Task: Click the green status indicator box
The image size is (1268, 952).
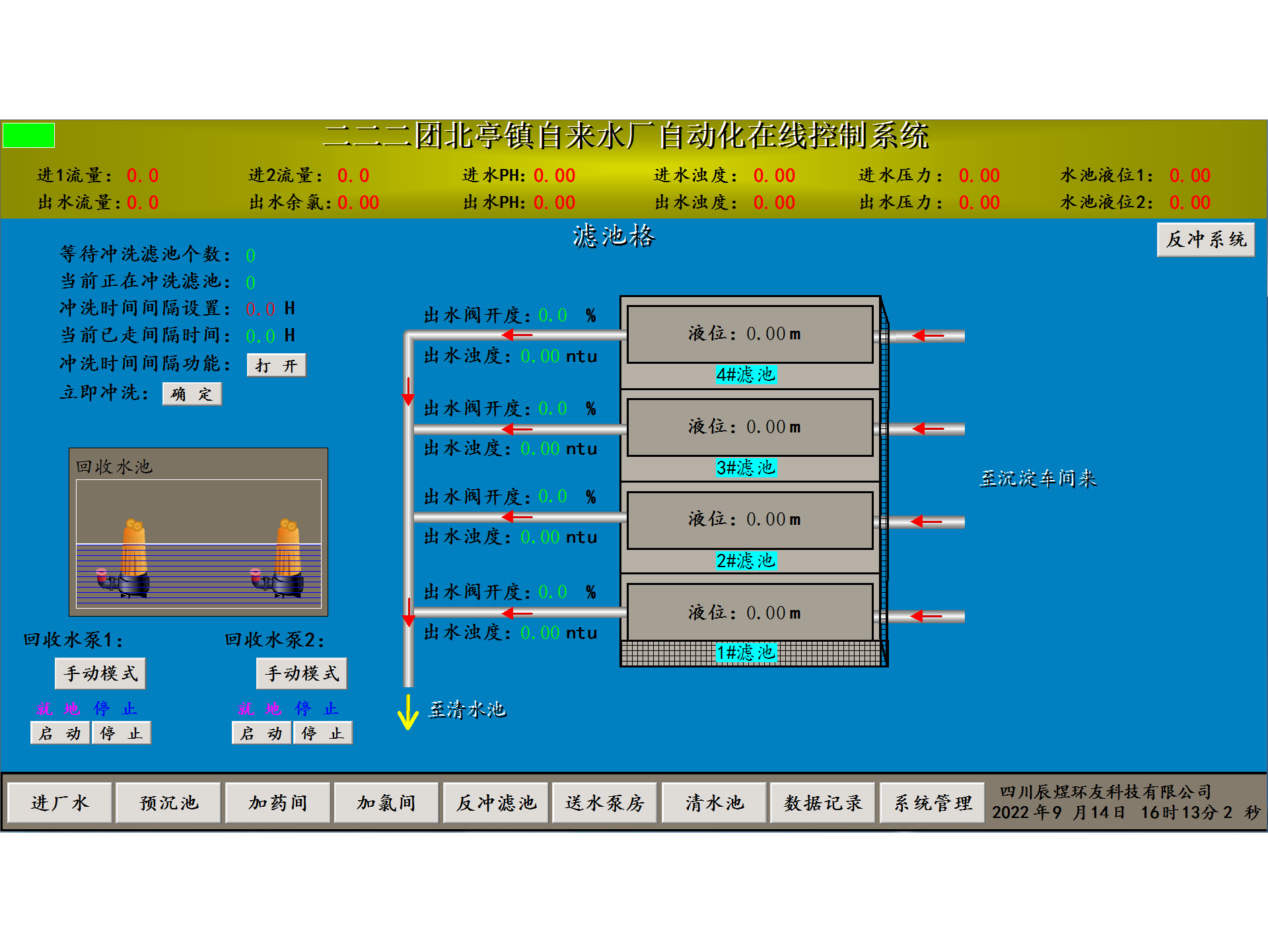Action: click(28, 136)
